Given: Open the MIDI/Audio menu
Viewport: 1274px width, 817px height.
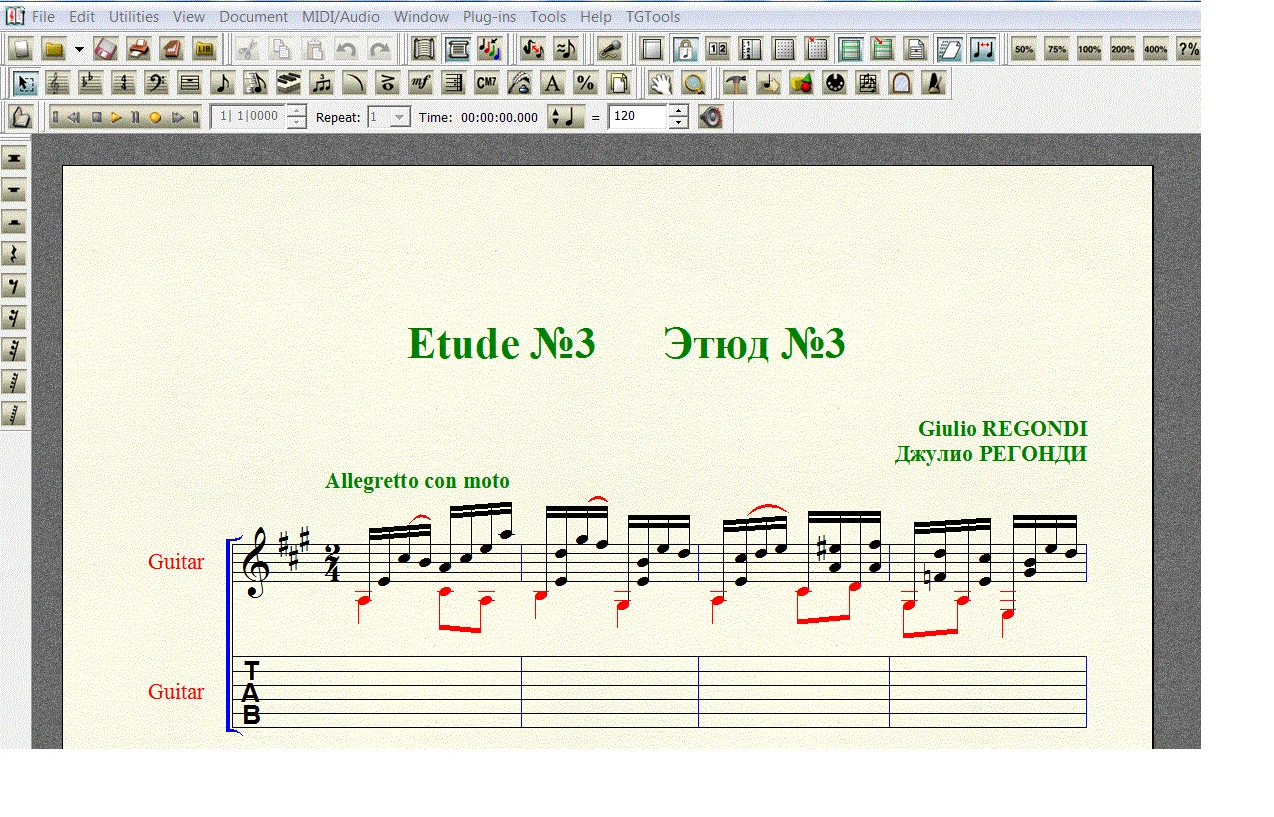Looking at the screenshot, I should (x=341, y=17).
